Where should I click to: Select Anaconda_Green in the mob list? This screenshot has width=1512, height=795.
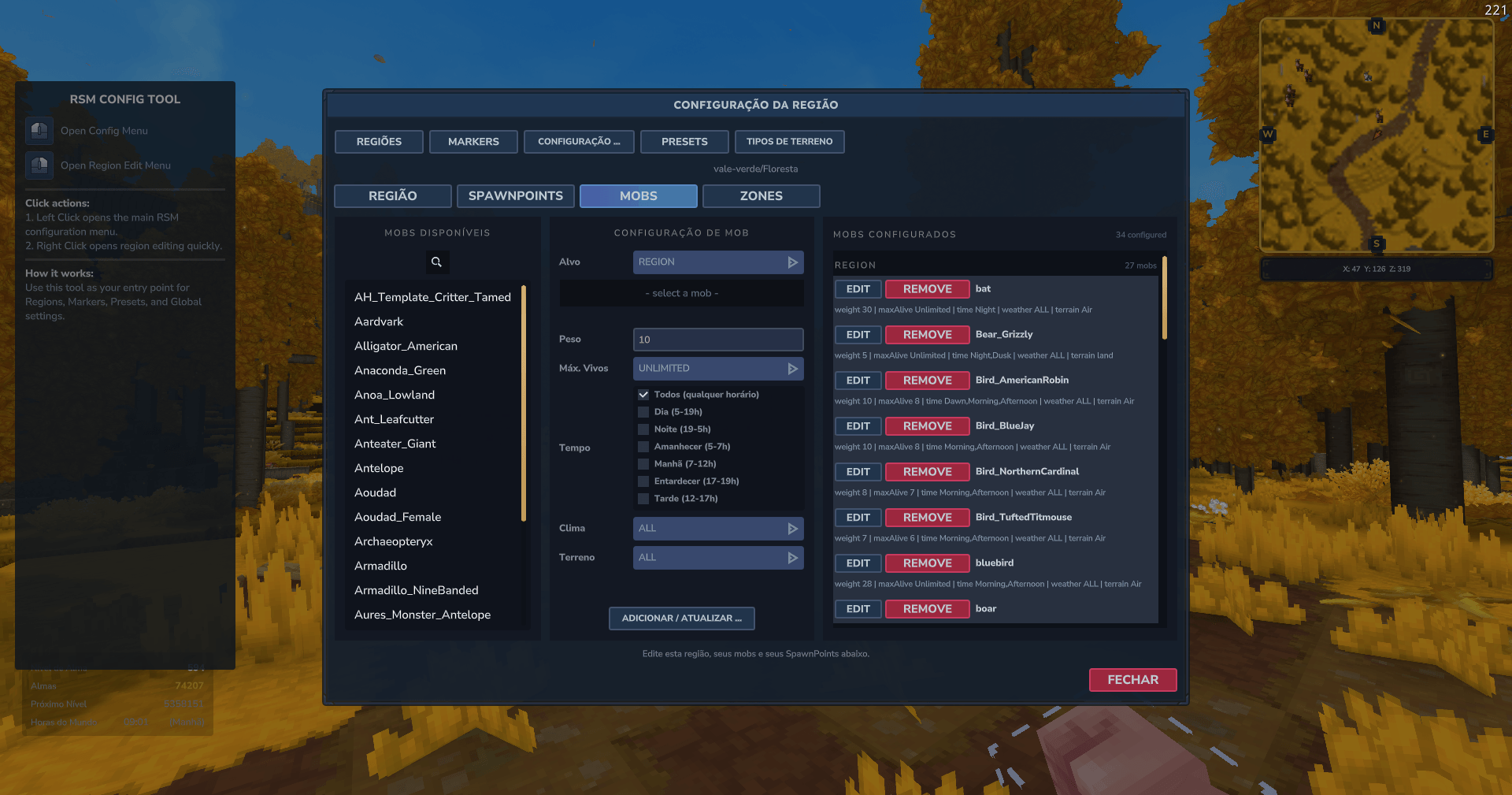click(400, 370)
